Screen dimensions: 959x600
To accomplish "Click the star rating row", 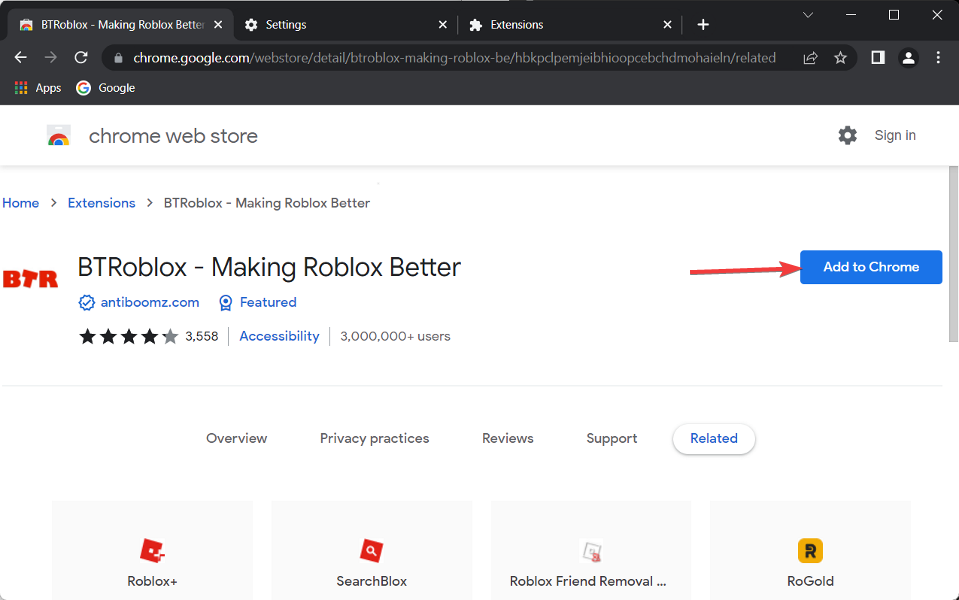I will (x=128, y=336).
